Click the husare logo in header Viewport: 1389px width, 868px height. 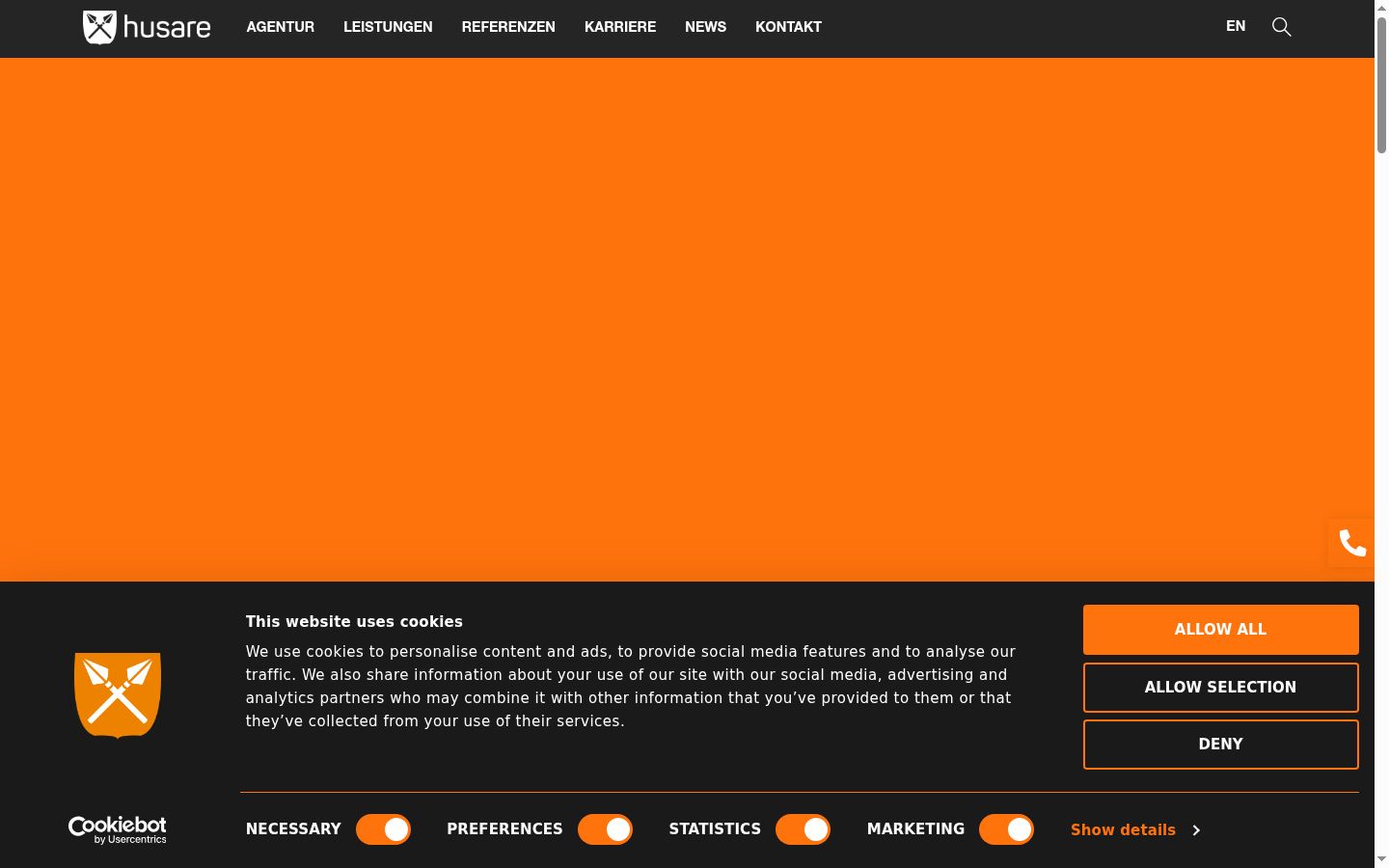[x=147, y=27]
